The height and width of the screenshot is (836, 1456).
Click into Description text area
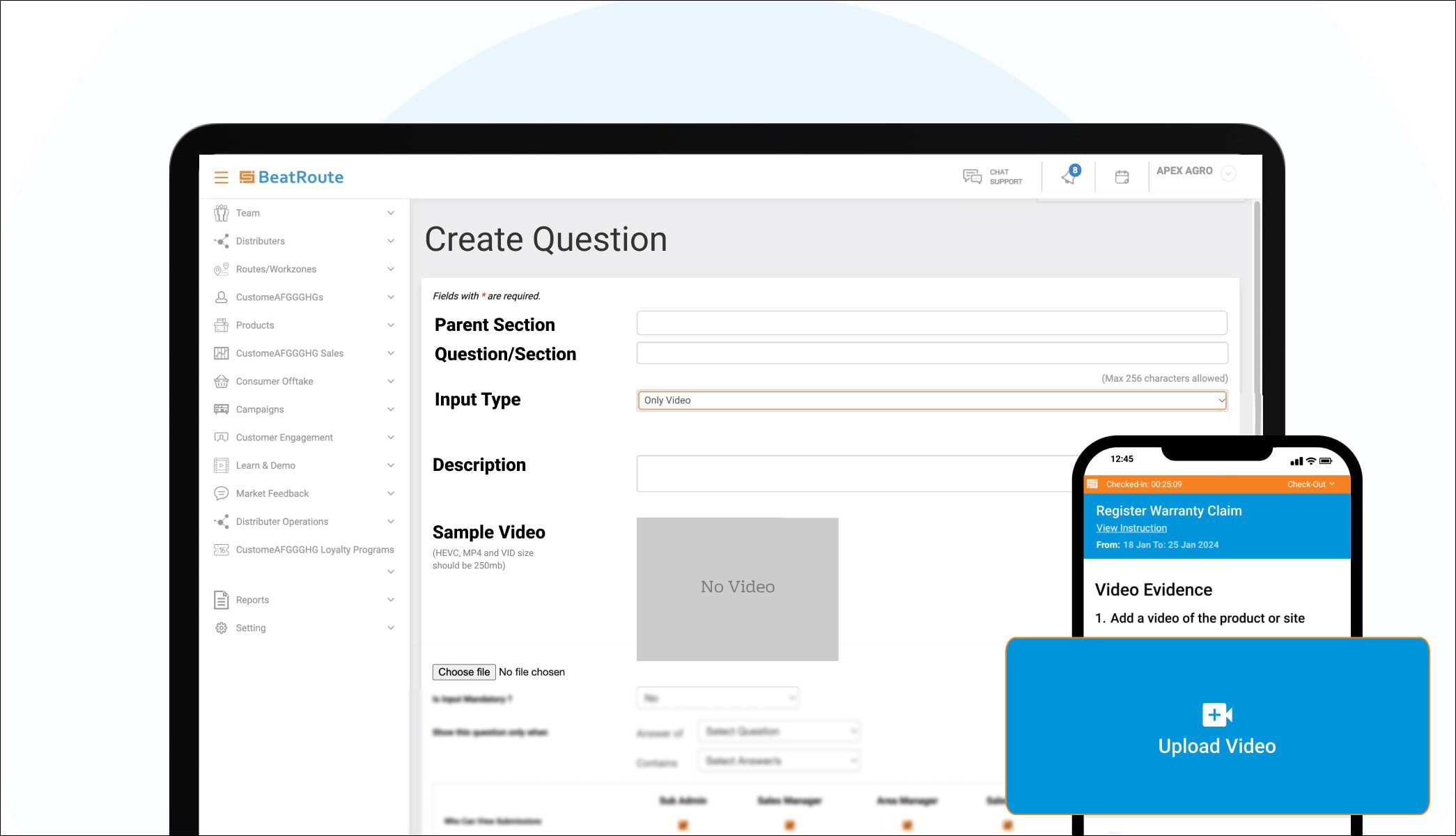point(855,474)
